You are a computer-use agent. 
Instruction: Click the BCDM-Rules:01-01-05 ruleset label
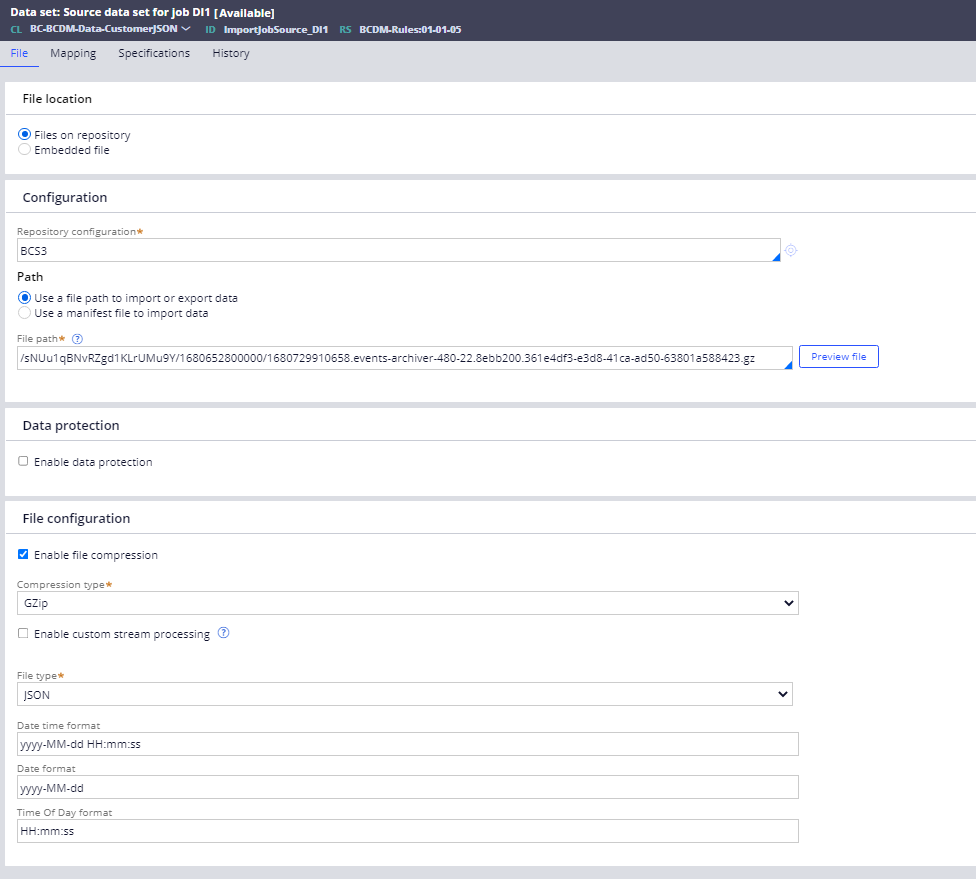click(413, 29)
